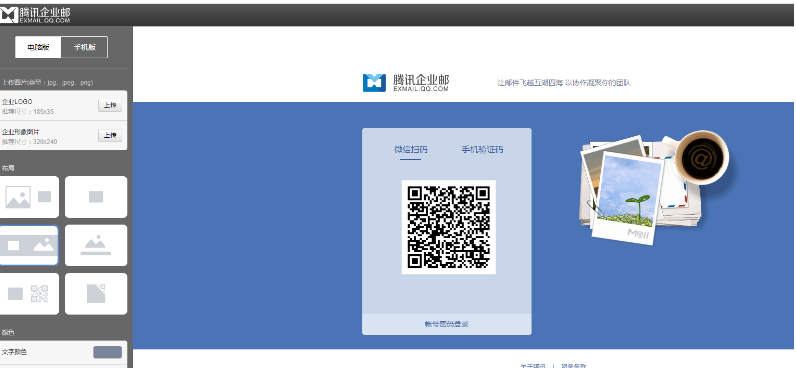Click 上传 button for 企业LOGO
Viewport: 796px width, 368px height.
pyautogui.click(x=110, y=105)
